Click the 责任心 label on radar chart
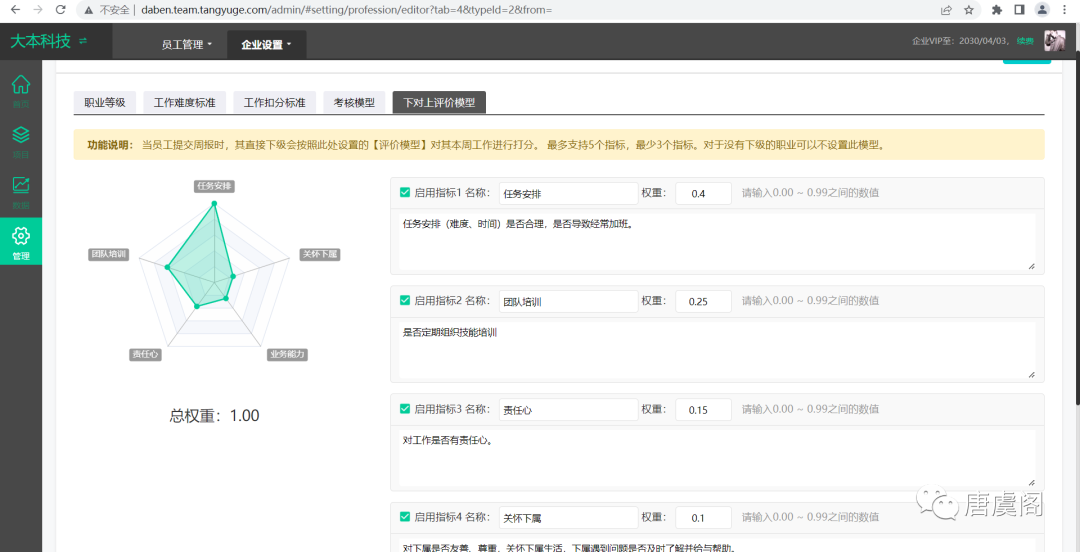The width and height of the screenshot is (1080, 552). [146, 354]
